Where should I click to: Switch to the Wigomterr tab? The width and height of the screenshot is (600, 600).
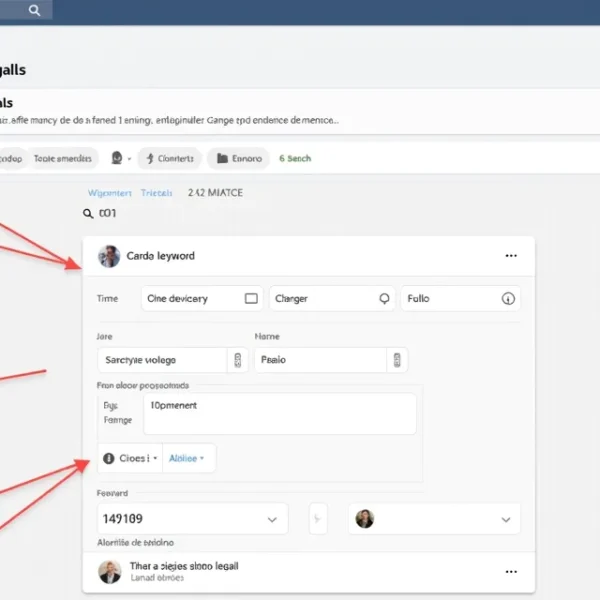(109, 193)
